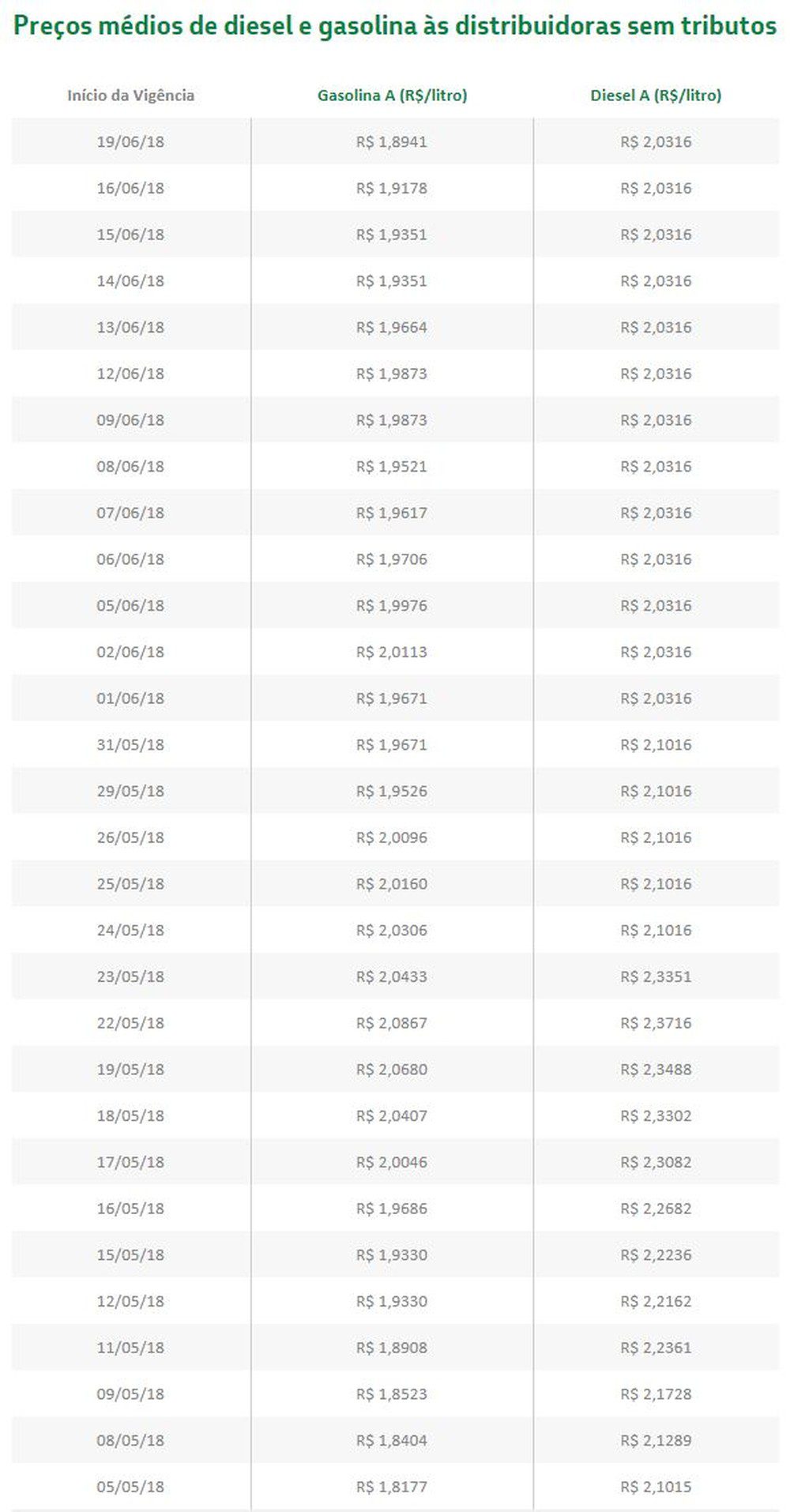
Task: Select the gasoline price R$ 2,0096
Action: coord(392,837)
